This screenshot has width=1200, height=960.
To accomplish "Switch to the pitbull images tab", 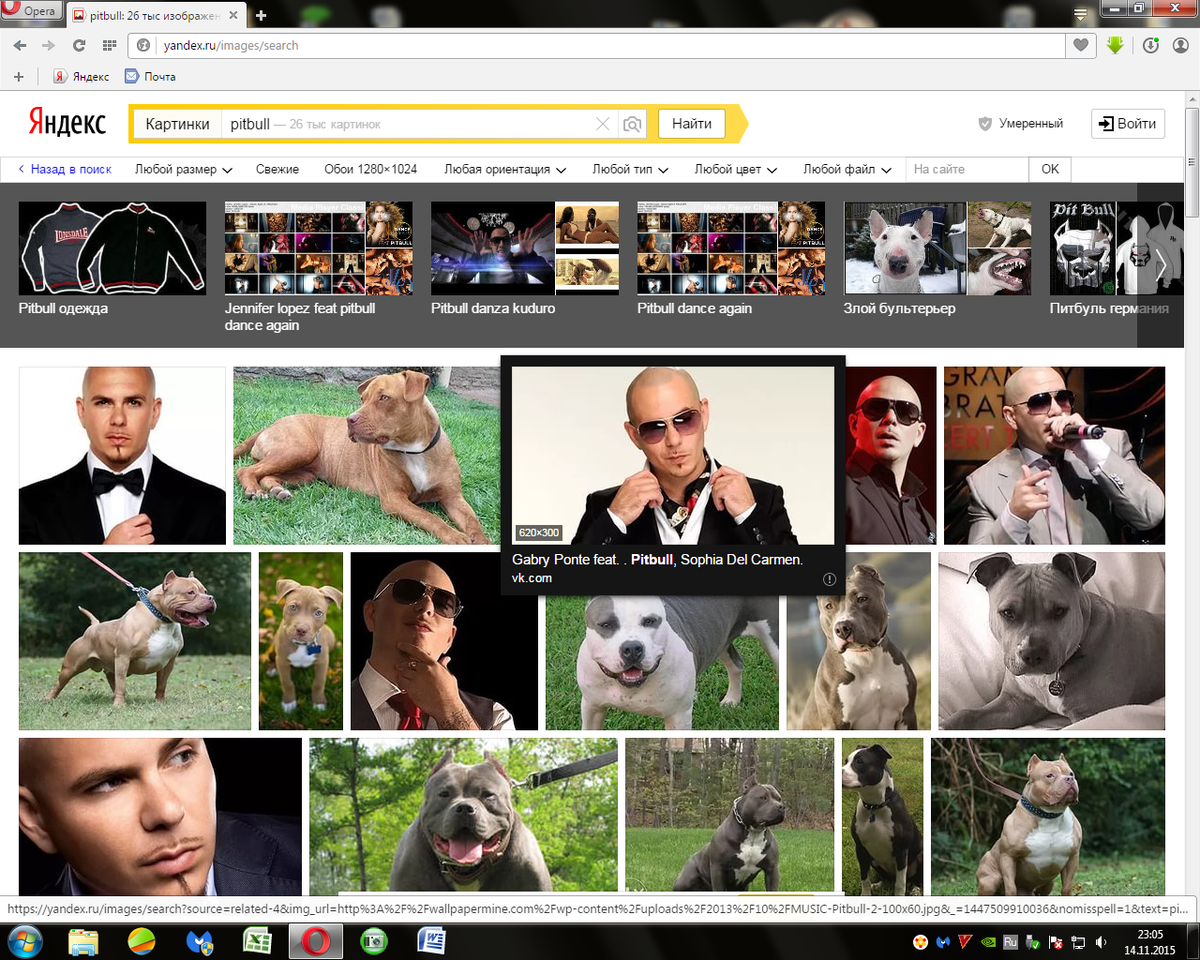I will pyautogui.click(x=157, y=15).
